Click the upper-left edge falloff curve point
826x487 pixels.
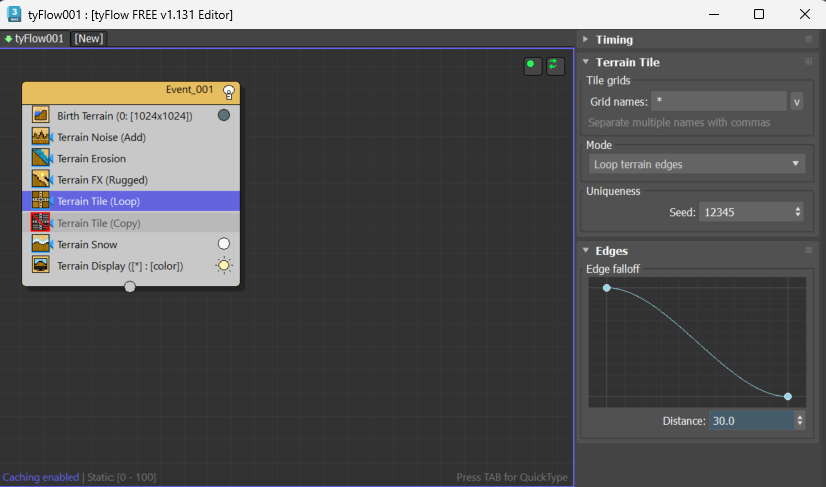coord(607,288)
